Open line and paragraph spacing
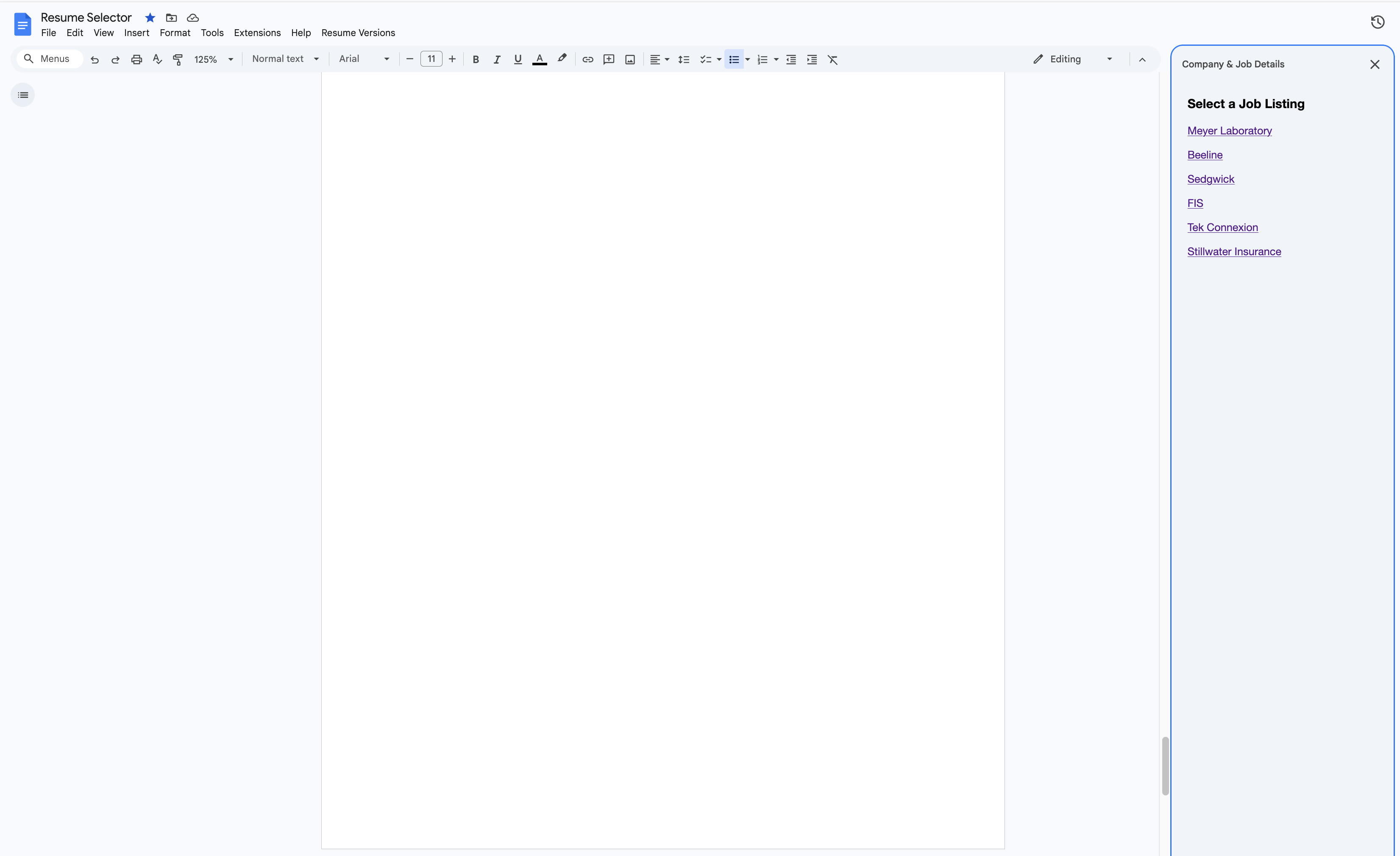1400x856 pixels. (684, 59)
